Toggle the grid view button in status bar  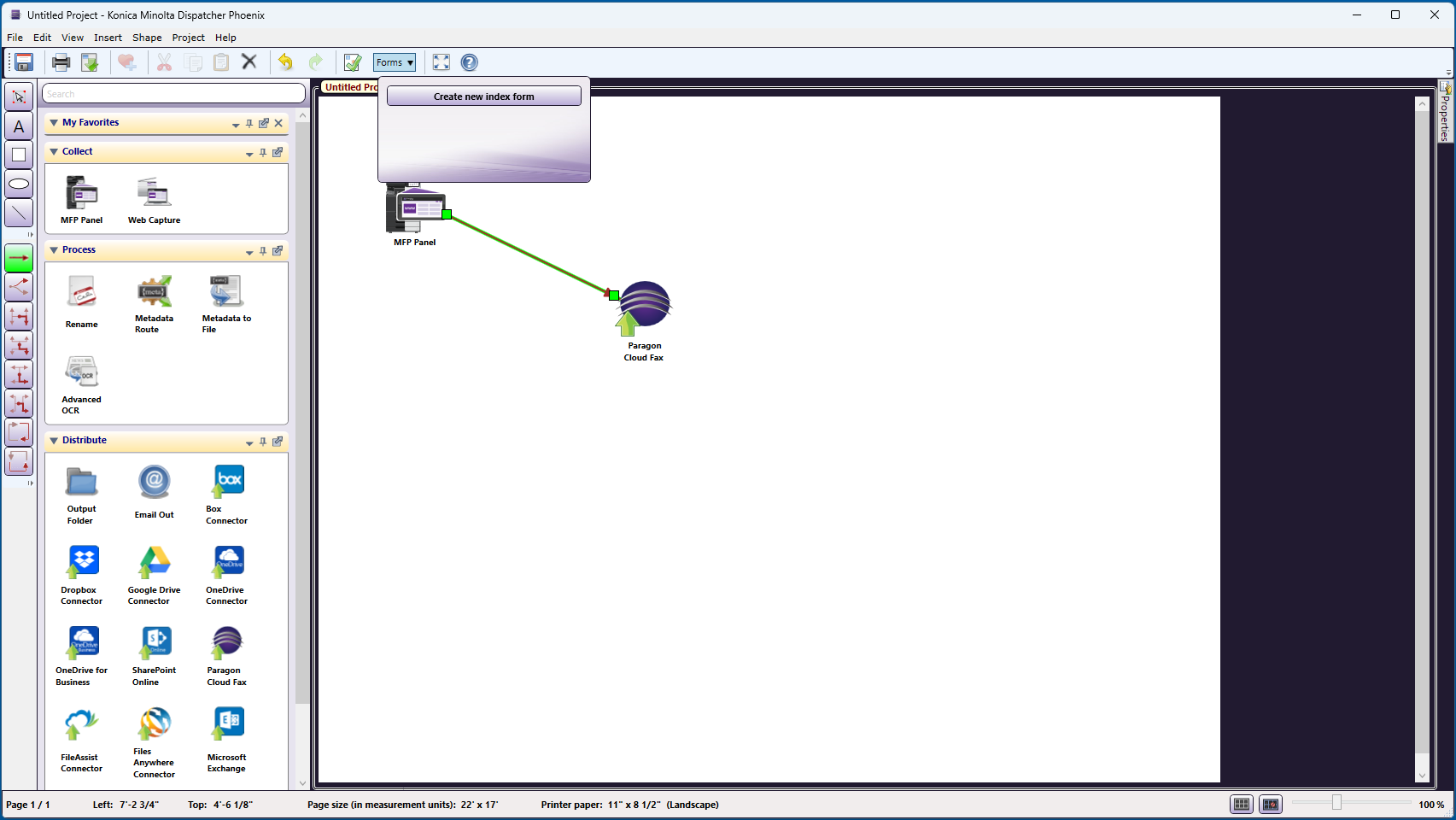point(1242,804)
